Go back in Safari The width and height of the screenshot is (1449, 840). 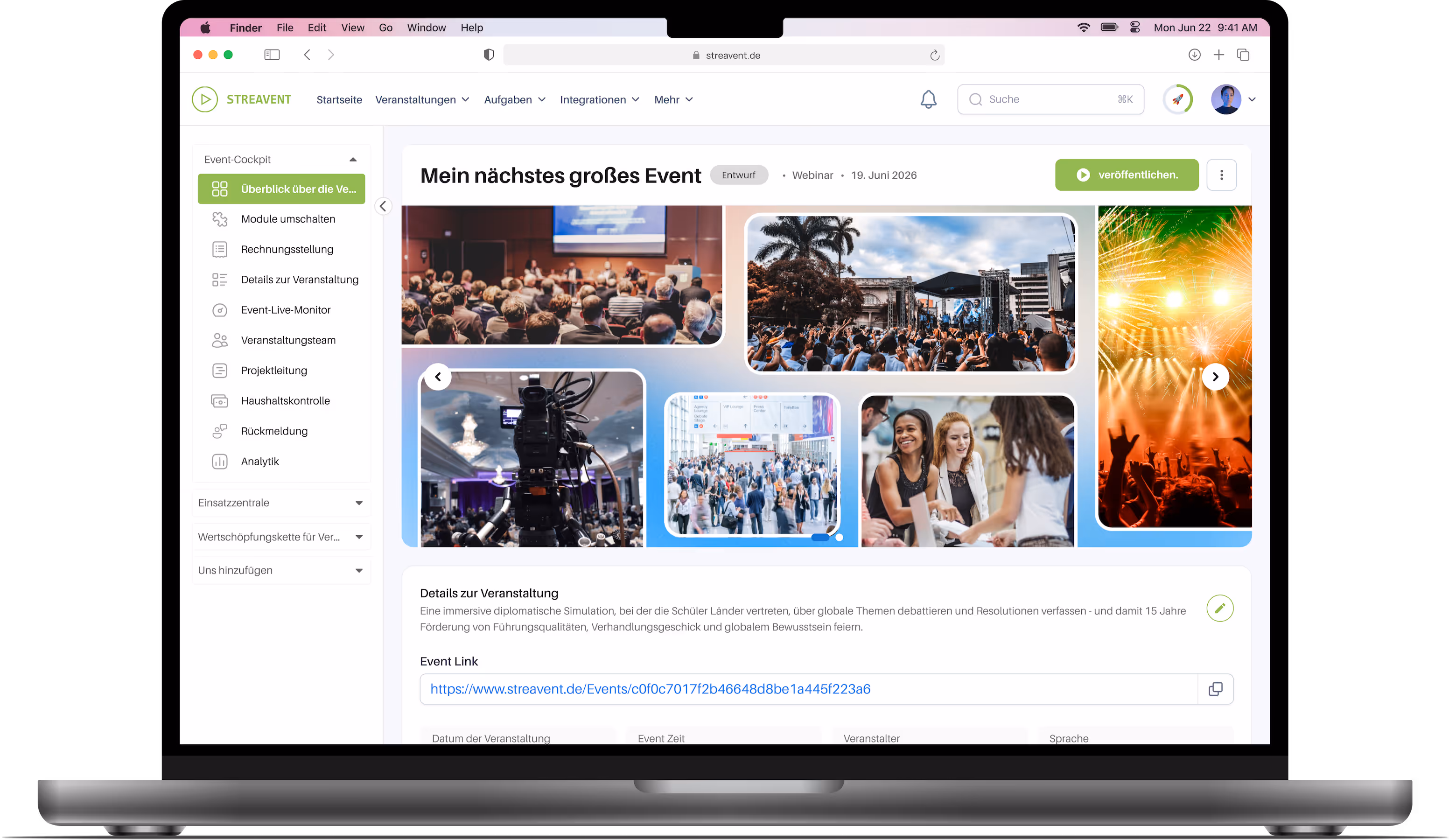(x=307, y=55)
